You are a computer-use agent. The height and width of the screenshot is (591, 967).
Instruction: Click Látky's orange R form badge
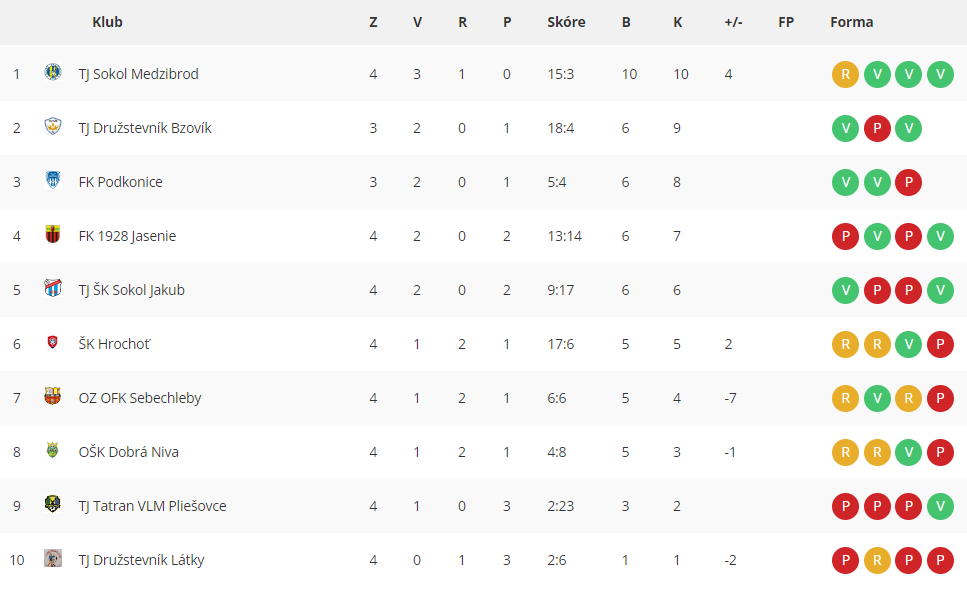(877, 560)
